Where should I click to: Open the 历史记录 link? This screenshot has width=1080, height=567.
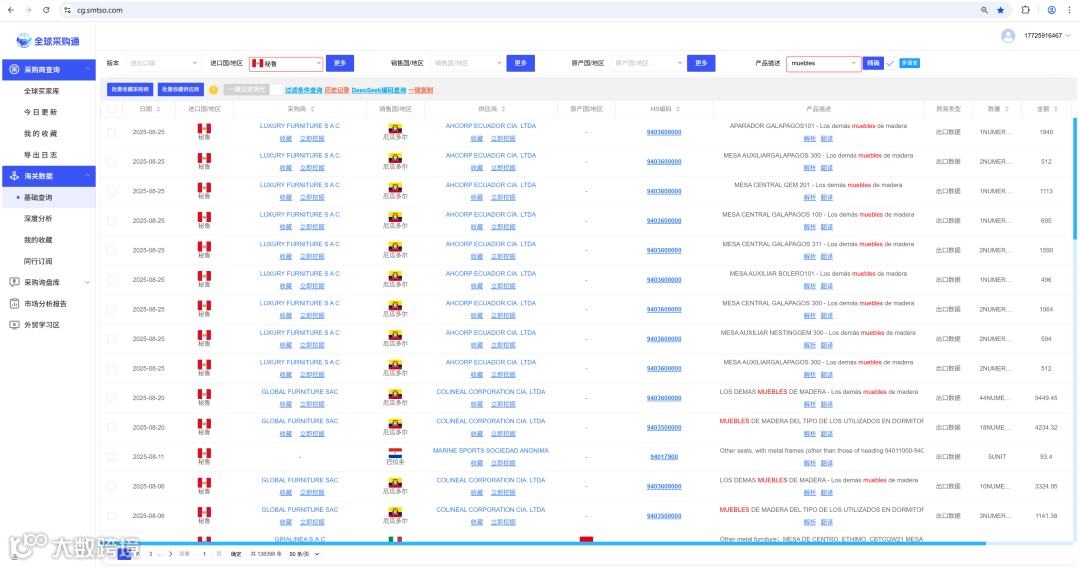[337, 90]
